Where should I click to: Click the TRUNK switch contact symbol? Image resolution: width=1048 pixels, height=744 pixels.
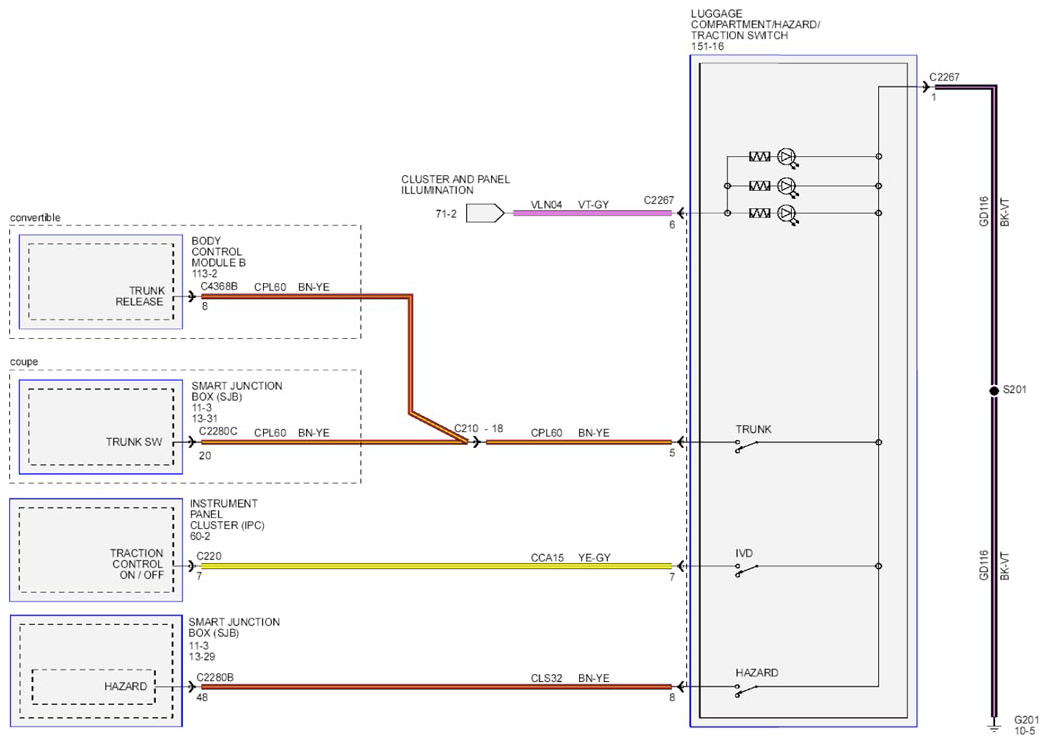coord(747,446)
